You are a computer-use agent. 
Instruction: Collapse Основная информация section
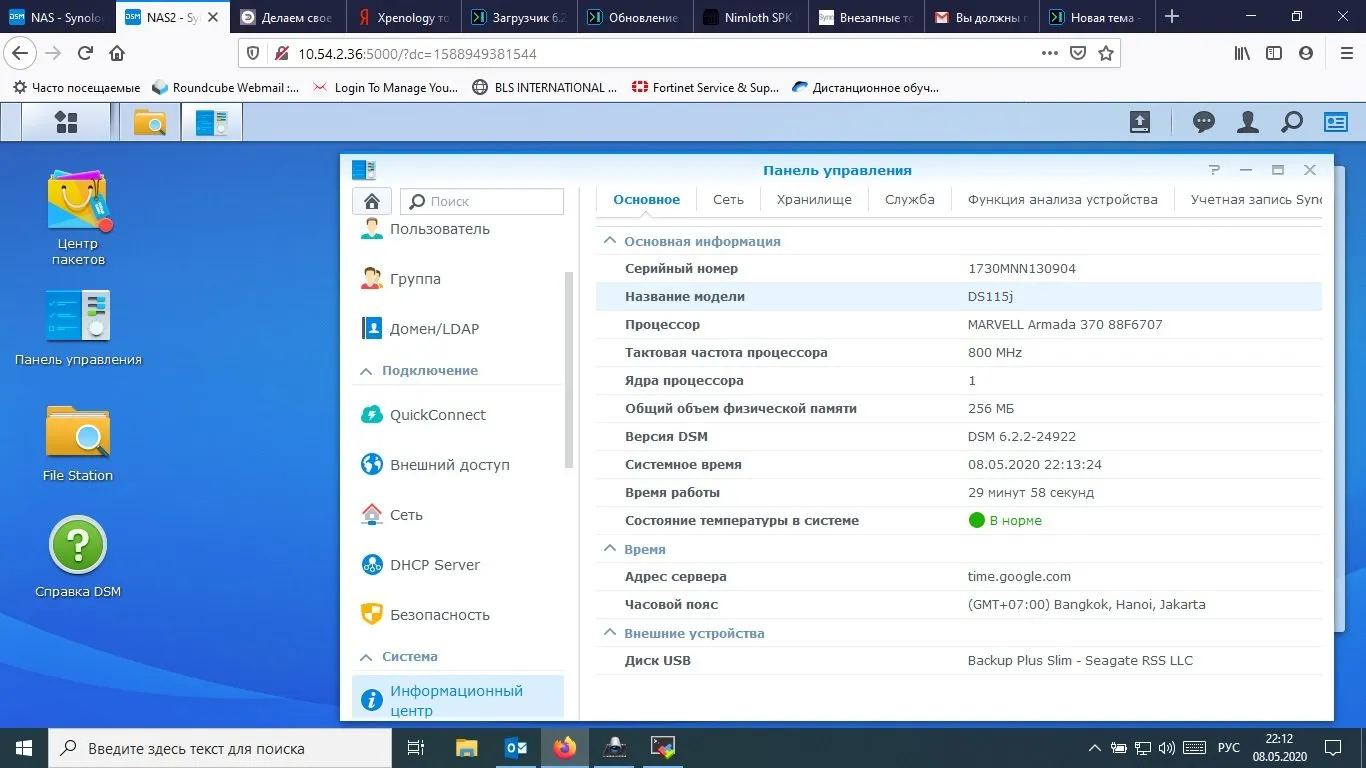tap(608, 241)
